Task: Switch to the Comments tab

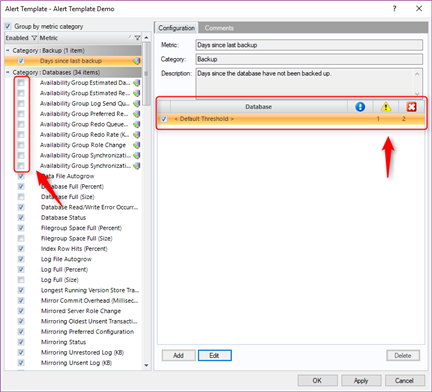Action: pyautogui.click(x=219, y=28)
